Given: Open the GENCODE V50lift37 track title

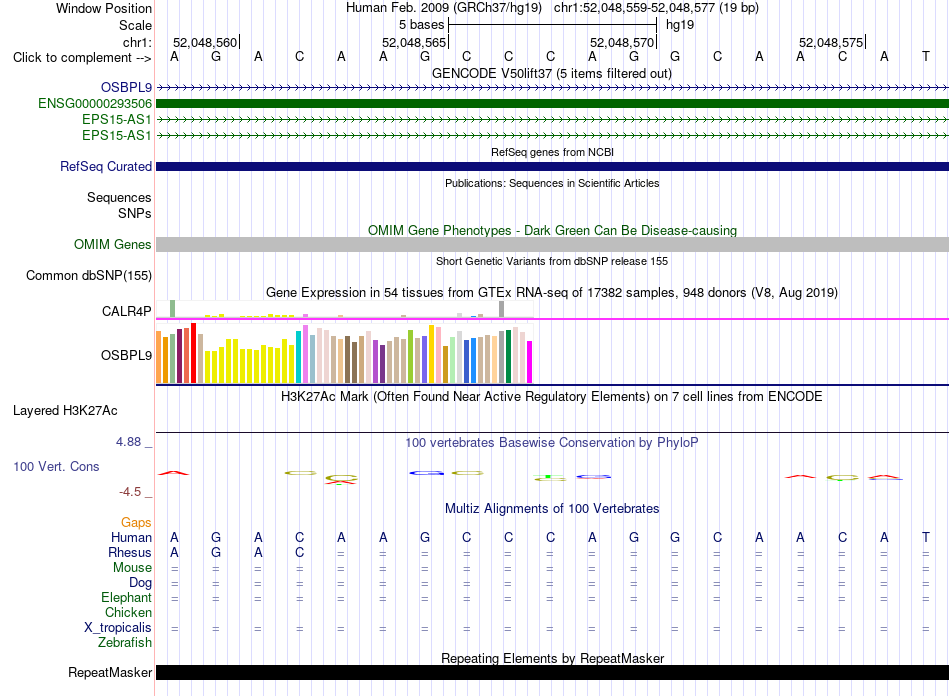Looking at the screenshot, I should pos(552,73).
